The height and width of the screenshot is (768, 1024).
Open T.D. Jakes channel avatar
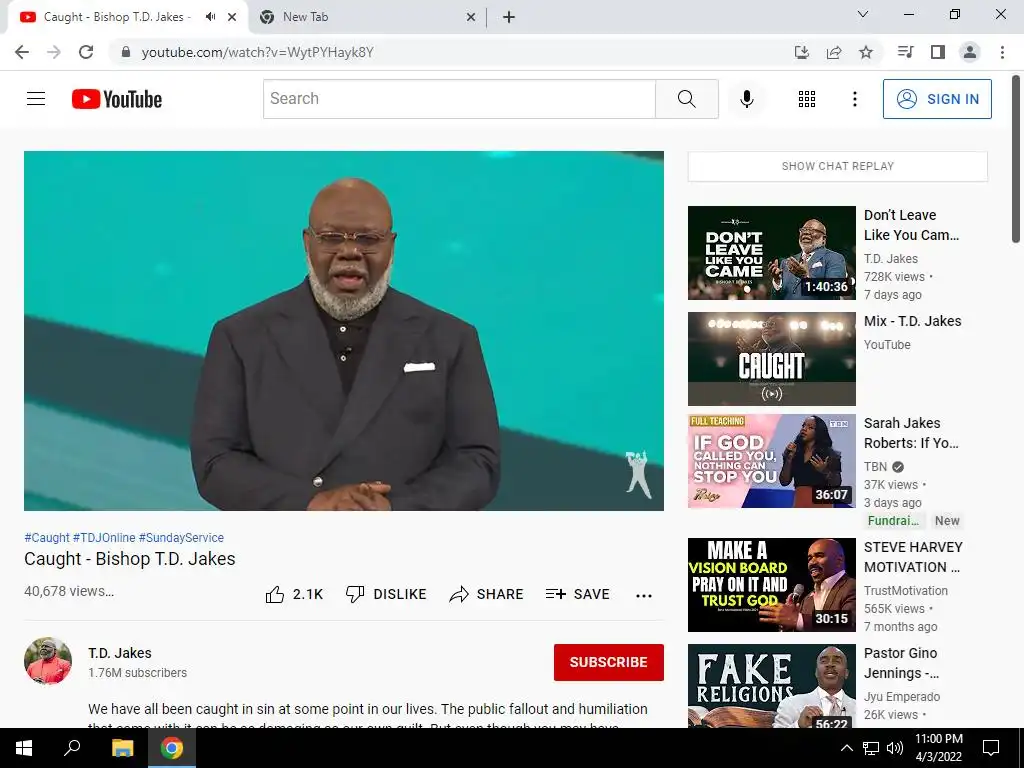48,661
